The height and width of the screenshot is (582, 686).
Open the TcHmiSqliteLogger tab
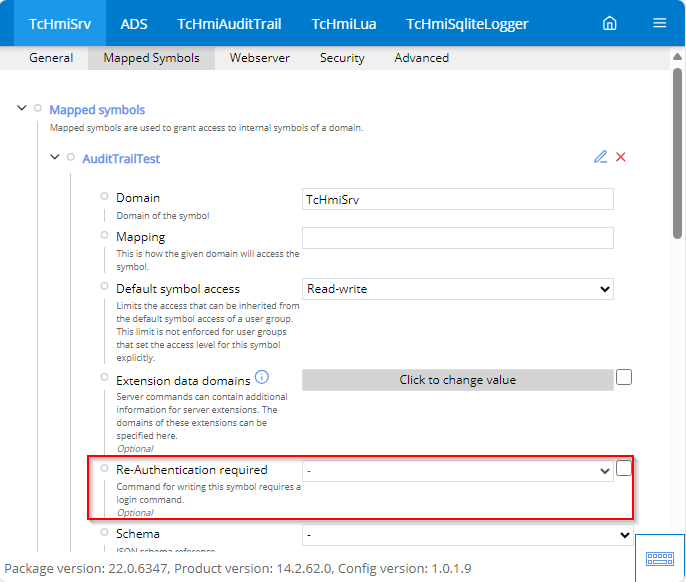[x=467, y=23]
